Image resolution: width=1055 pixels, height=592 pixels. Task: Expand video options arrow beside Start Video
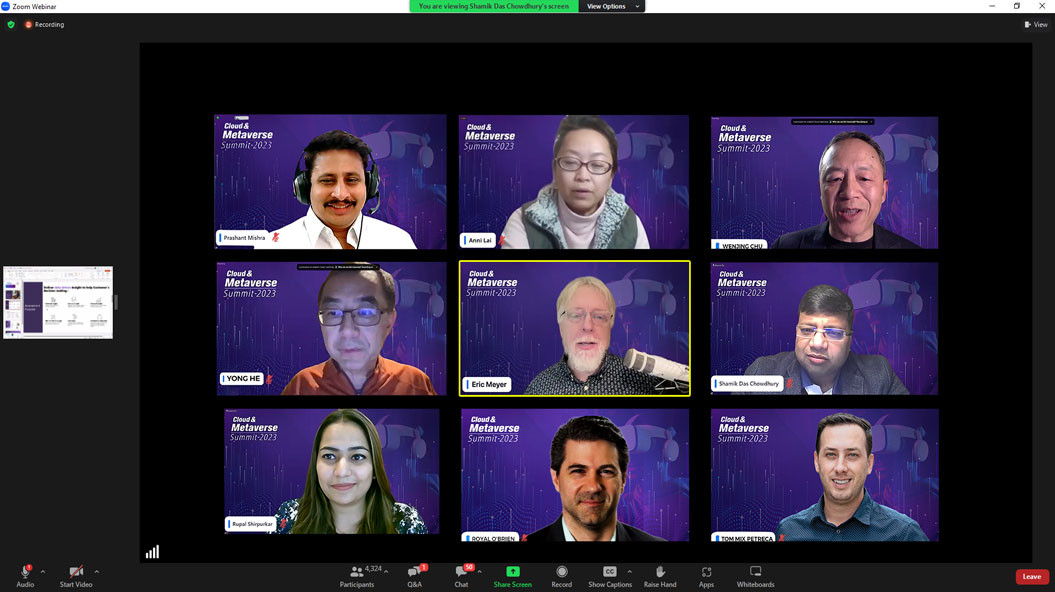tap(96, 572)
